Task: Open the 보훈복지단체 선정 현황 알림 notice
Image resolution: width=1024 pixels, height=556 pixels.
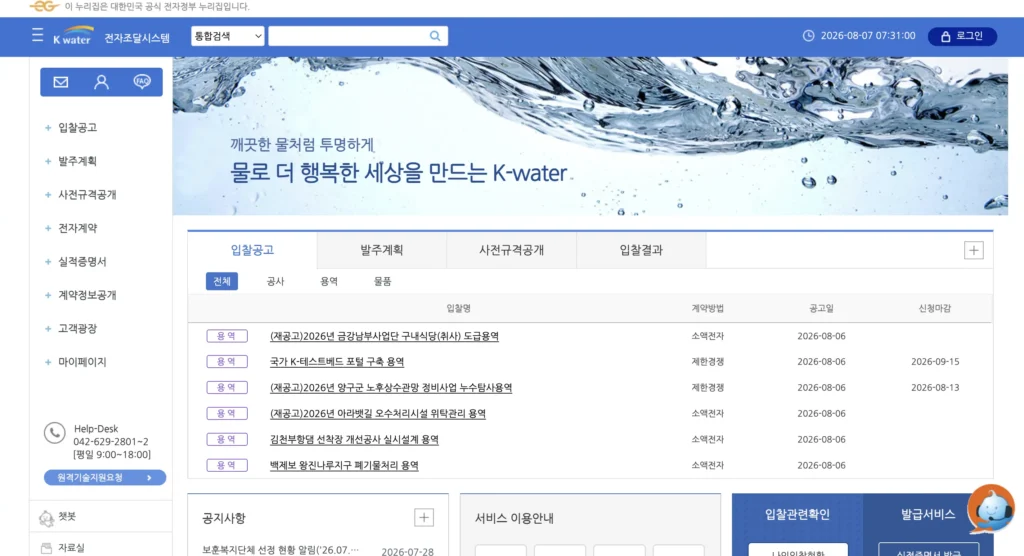Action: tap(281, 549)
